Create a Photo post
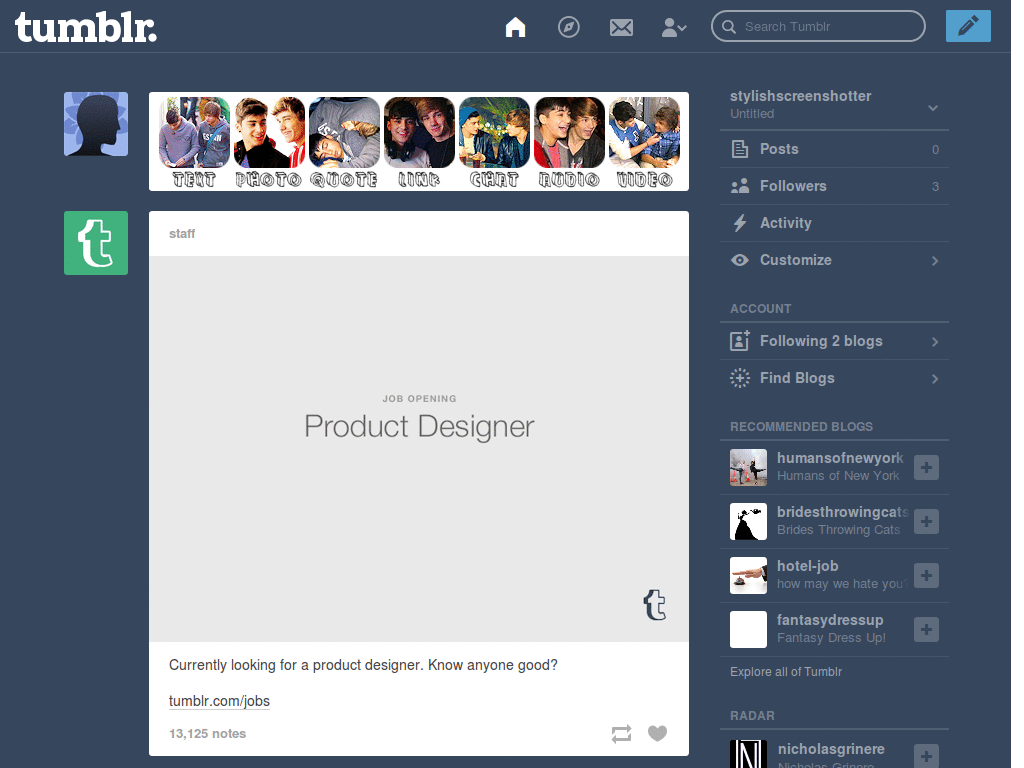1024x768 pixels. [x=269, y=142]
